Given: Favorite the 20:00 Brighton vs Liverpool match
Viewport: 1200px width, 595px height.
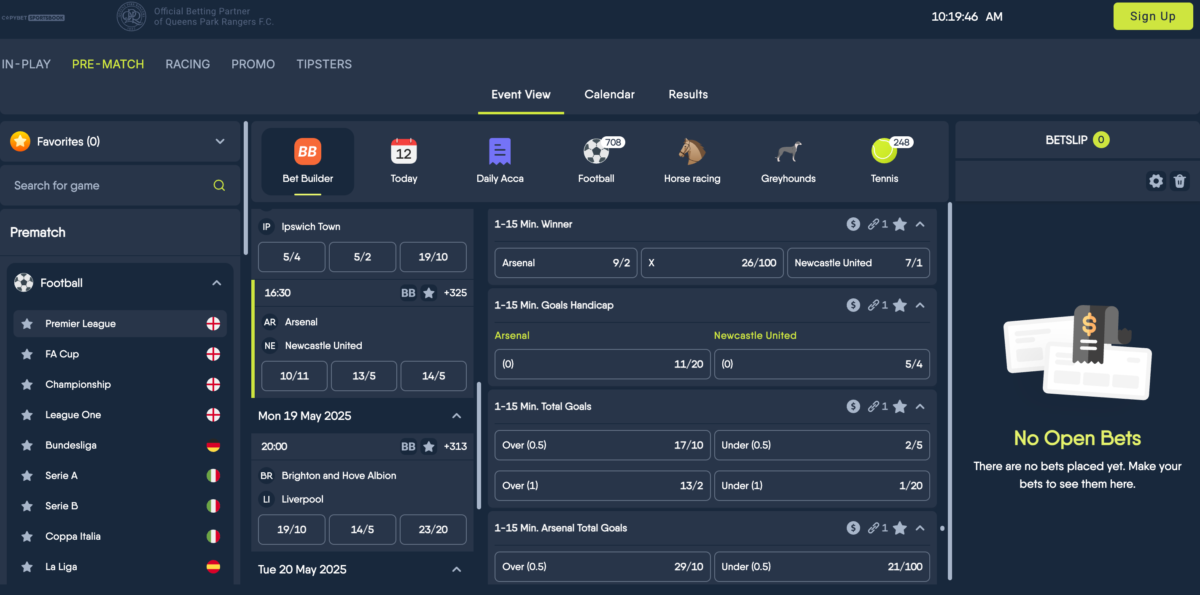Looking at the screenshot, I should point(429,447).
